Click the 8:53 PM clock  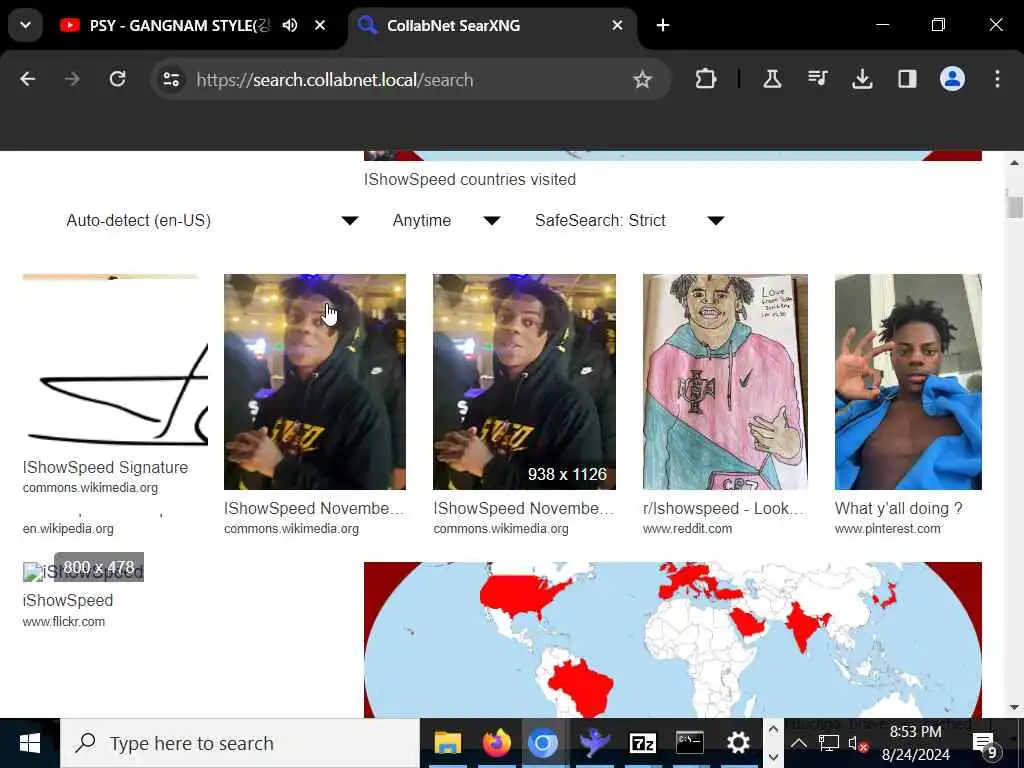[916, 731]
